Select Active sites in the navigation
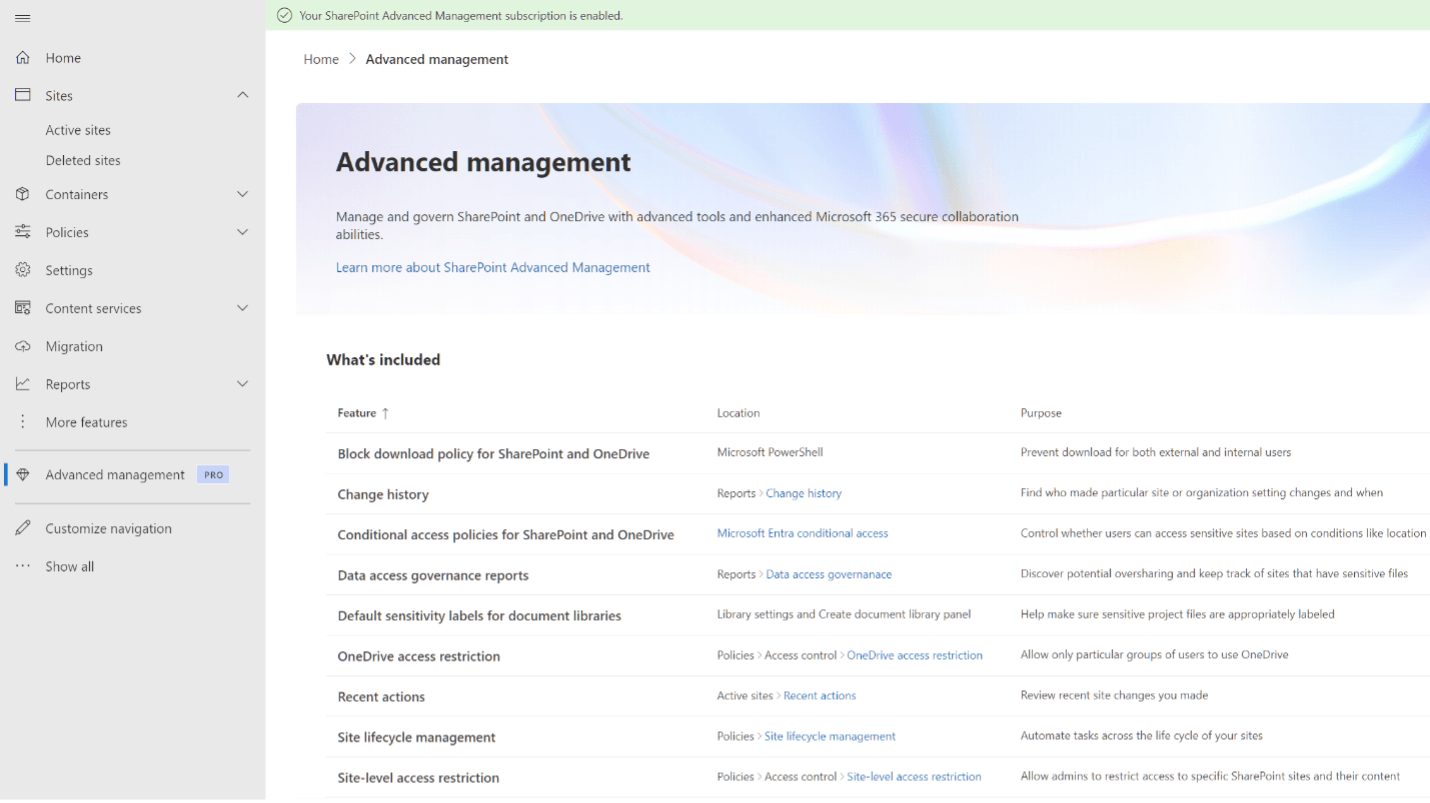The height and width of the screenshot is (803, 1430). pyautogui.click(x=77, y=129)
